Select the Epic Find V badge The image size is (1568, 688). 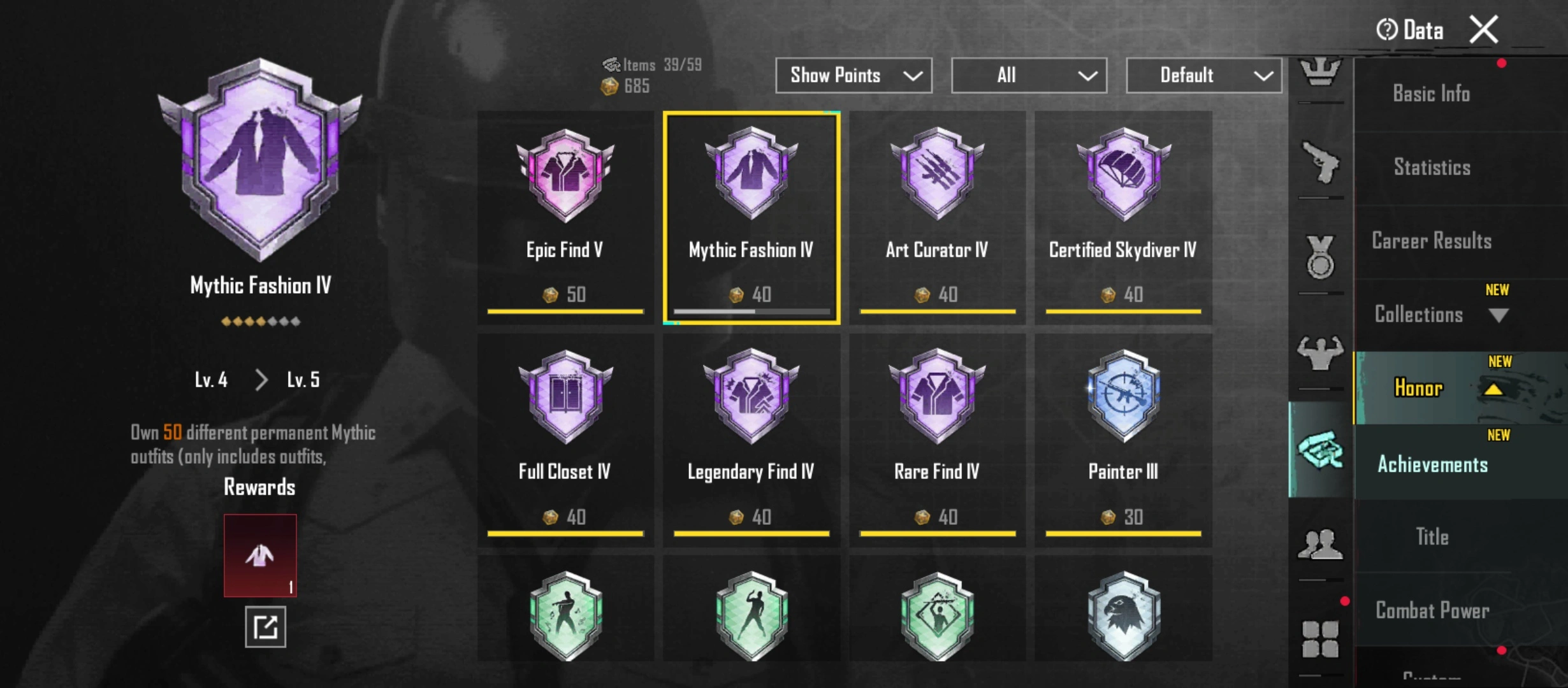click(565, 217)
